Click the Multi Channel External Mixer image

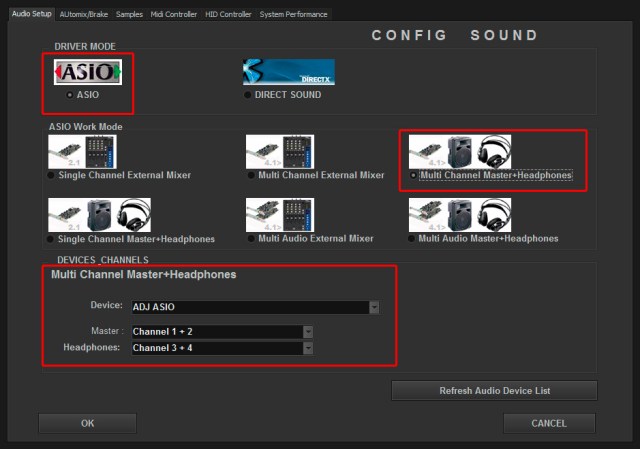click(280, 151)
